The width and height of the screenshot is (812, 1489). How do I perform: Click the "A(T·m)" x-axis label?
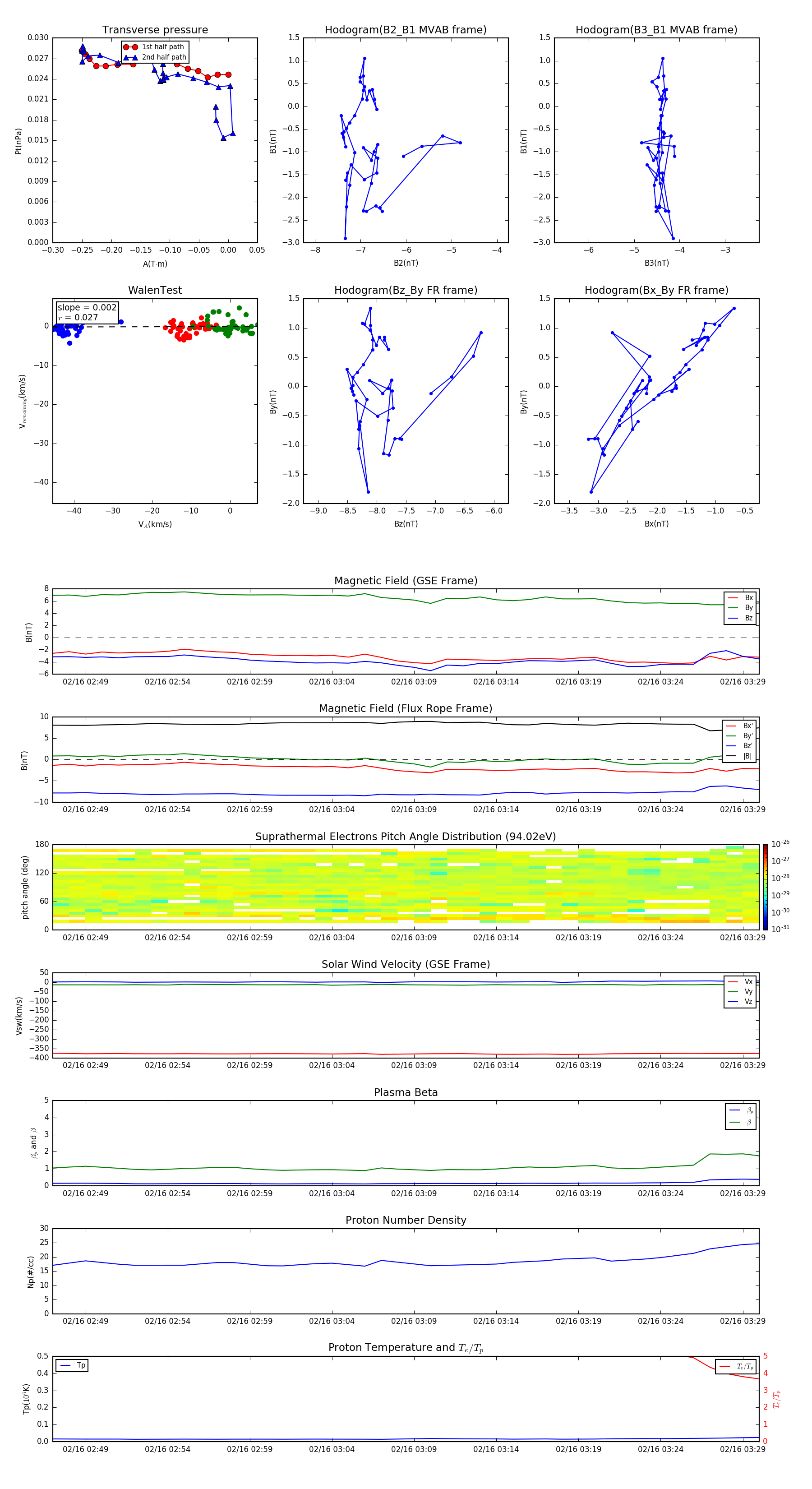pyautogui.click(x=155, y=264)
